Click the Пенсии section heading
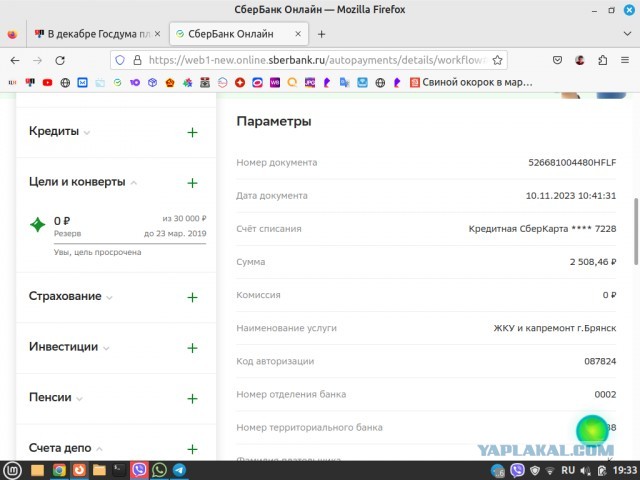 pyautogui.click(x=50, y=397)
